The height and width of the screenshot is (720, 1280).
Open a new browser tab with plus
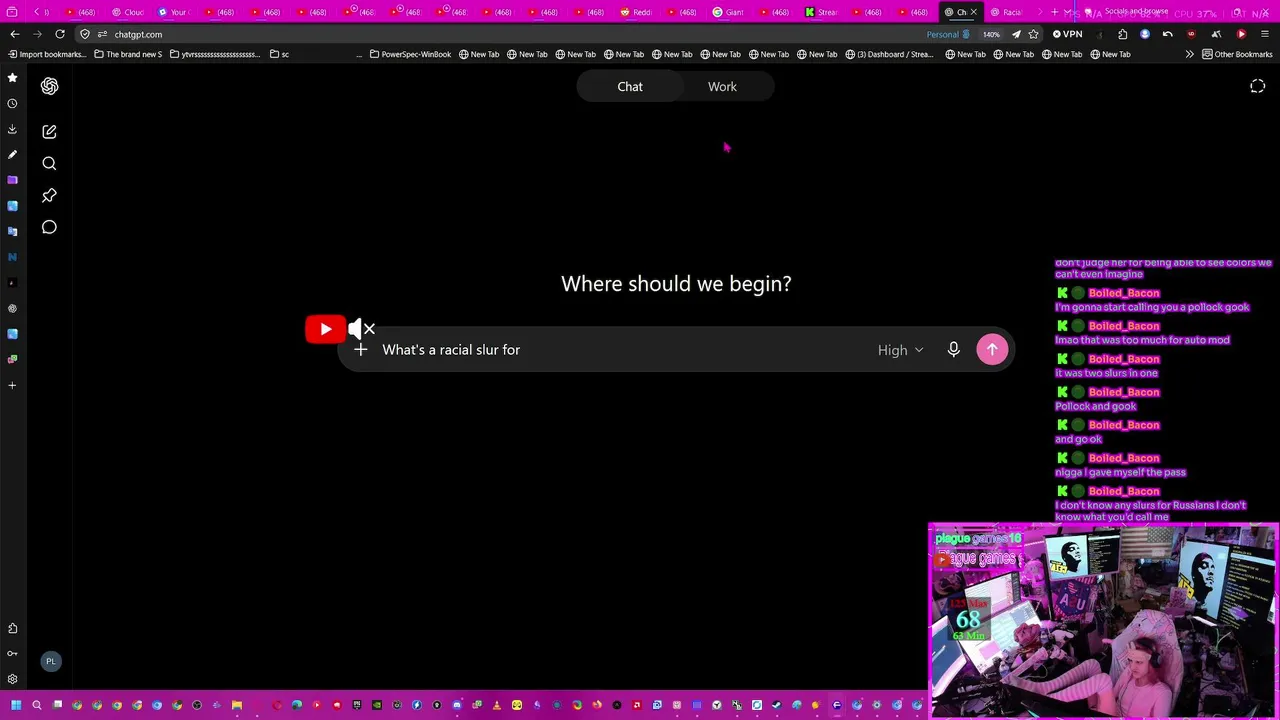pyautogui.click(x=1054, y=12)
